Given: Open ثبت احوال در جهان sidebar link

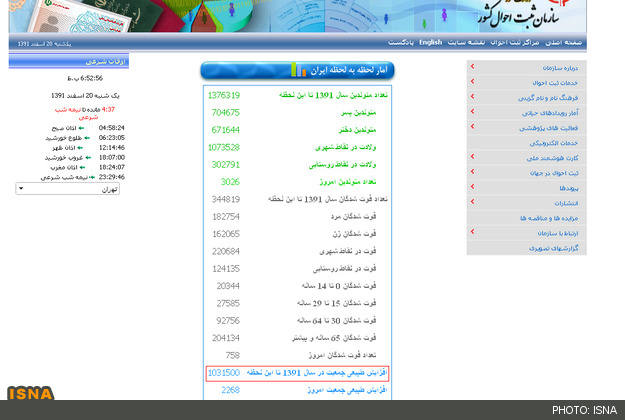Looking at the screenshot, I should [554, 173].
